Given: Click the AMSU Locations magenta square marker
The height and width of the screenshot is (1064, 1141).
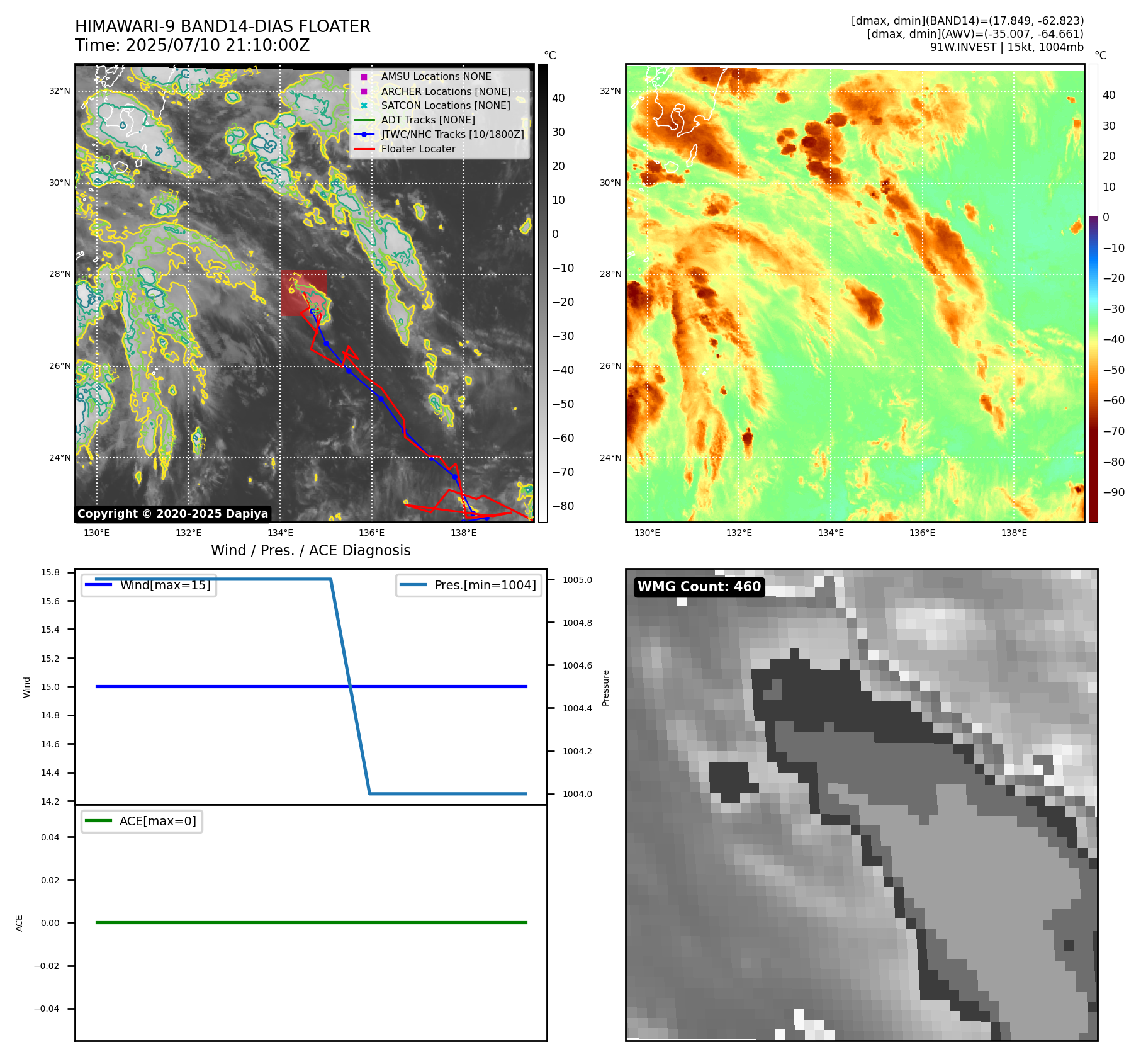Looking at the screenshot, I should [x=364, y=77].
